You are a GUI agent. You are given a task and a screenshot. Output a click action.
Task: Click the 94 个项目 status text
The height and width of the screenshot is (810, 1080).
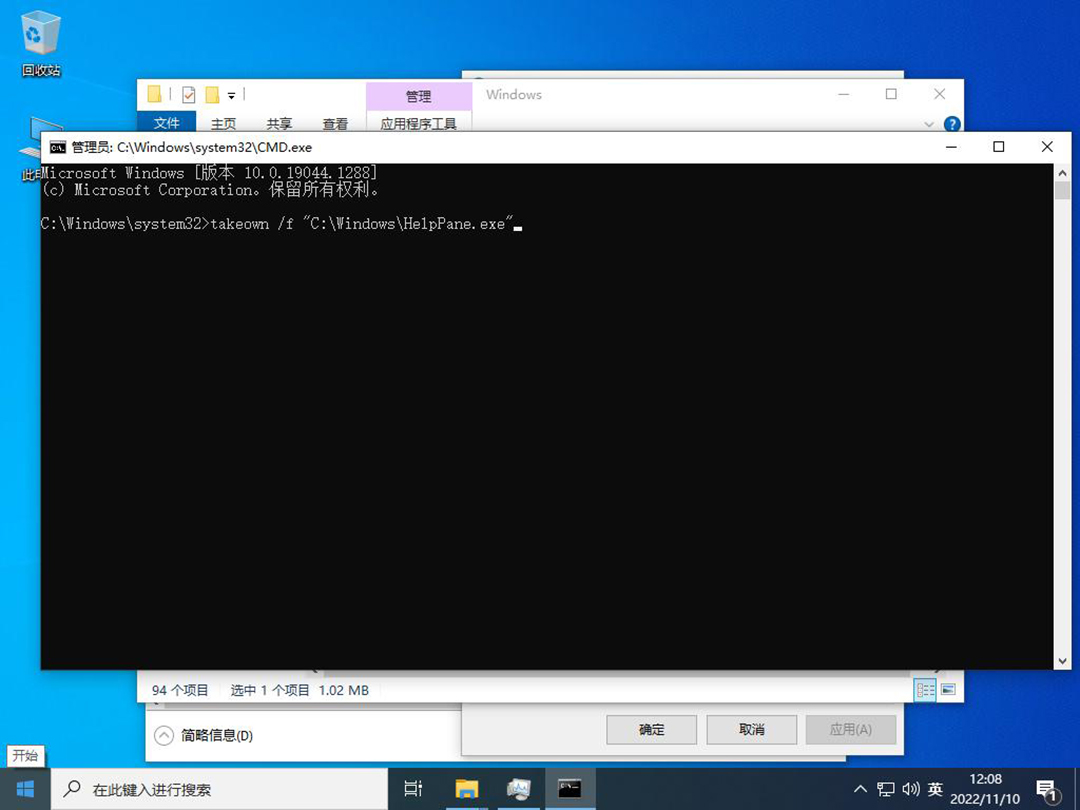pyautogui.click(x=180, y=690)
